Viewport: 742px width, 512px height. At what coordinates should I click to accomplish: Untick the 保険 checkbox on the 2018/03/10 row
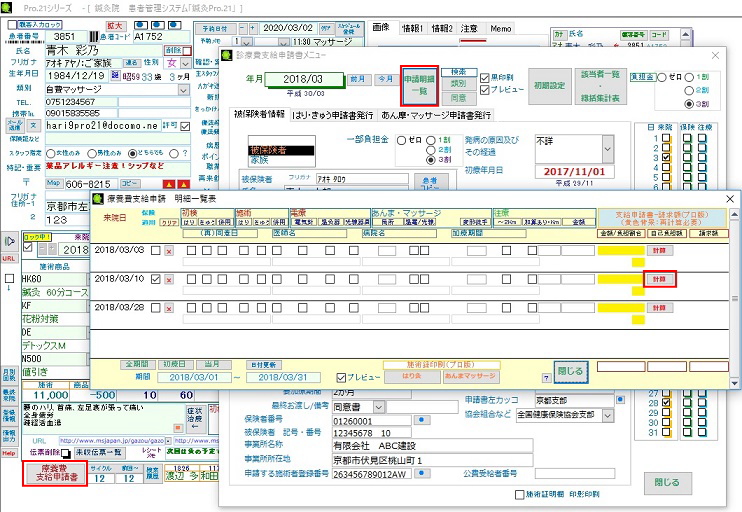tap(156, 279)
